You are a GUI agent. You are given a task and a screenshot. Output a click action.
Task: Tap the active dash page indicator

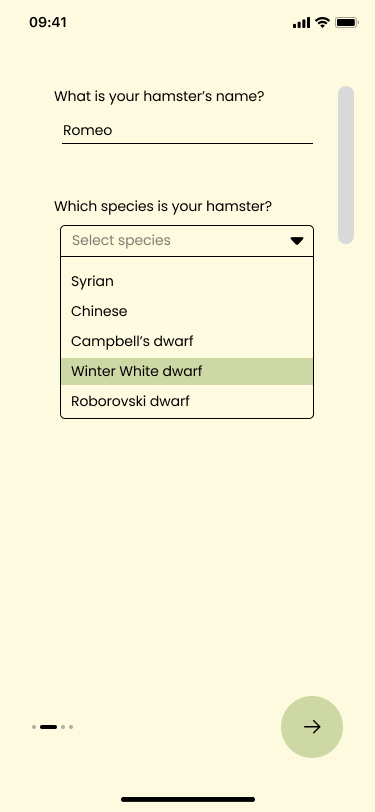click(49, 727)
